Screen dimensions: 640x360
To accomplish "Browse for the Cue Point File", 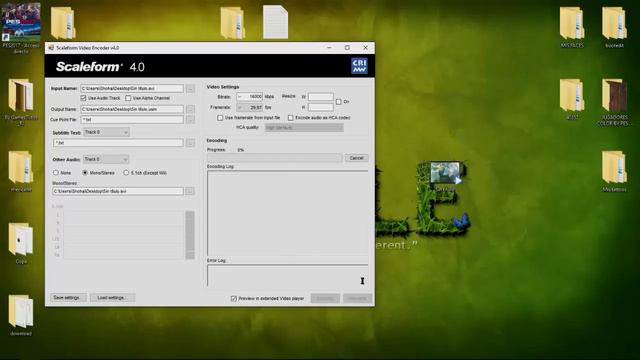I will coord(190,120).
